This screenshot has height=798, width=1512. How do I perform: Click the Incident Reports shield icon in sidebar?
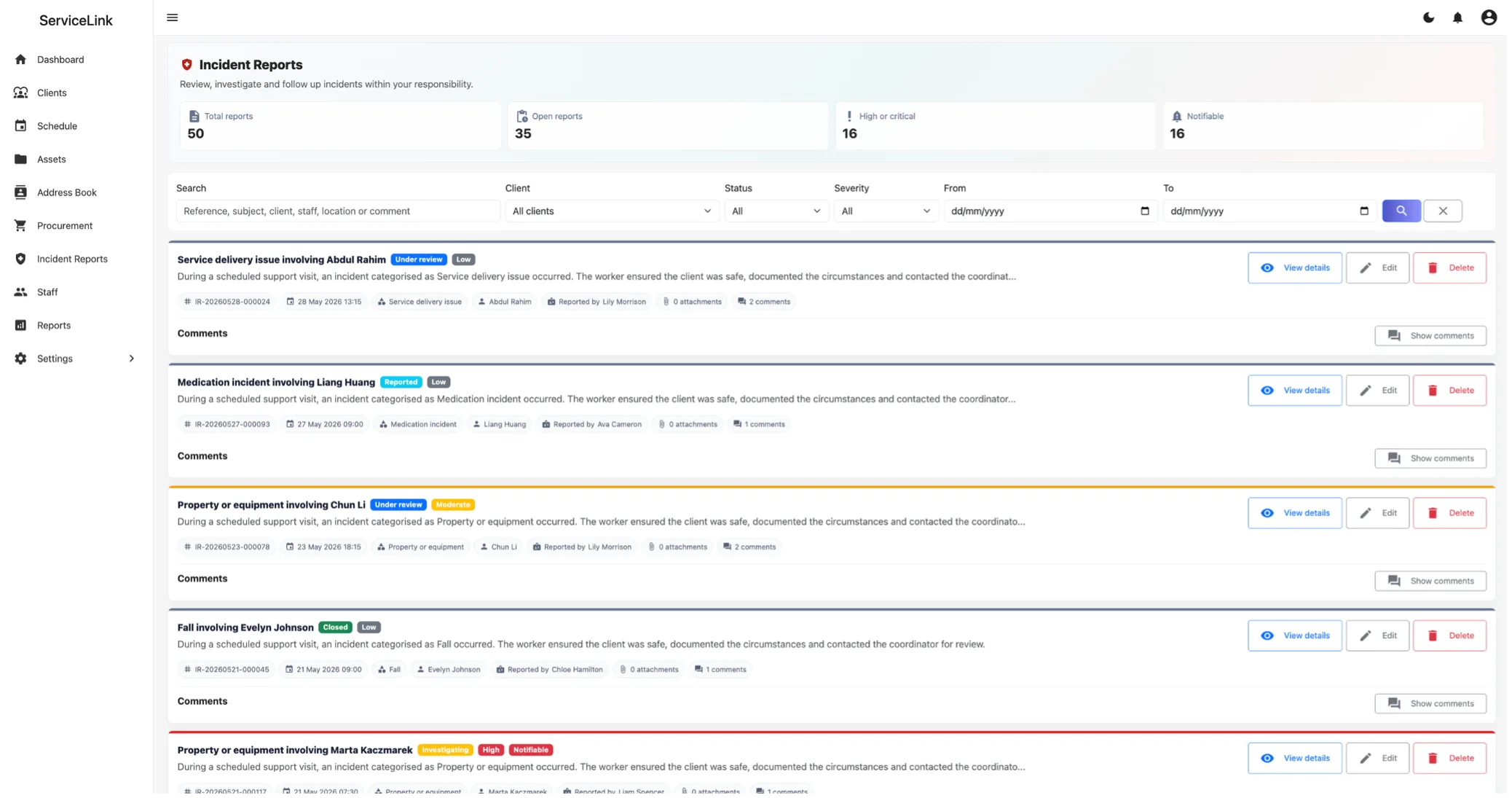tap(20, 259)
